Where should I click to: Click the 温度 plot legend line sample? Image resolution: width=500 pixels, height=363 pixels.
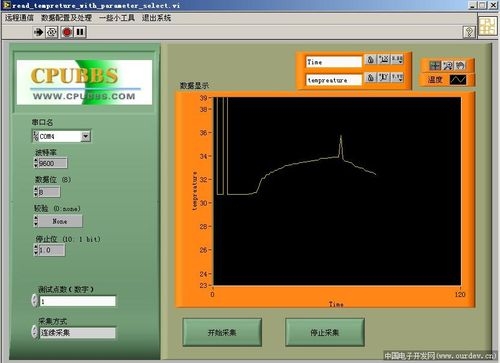pos(458,80)
